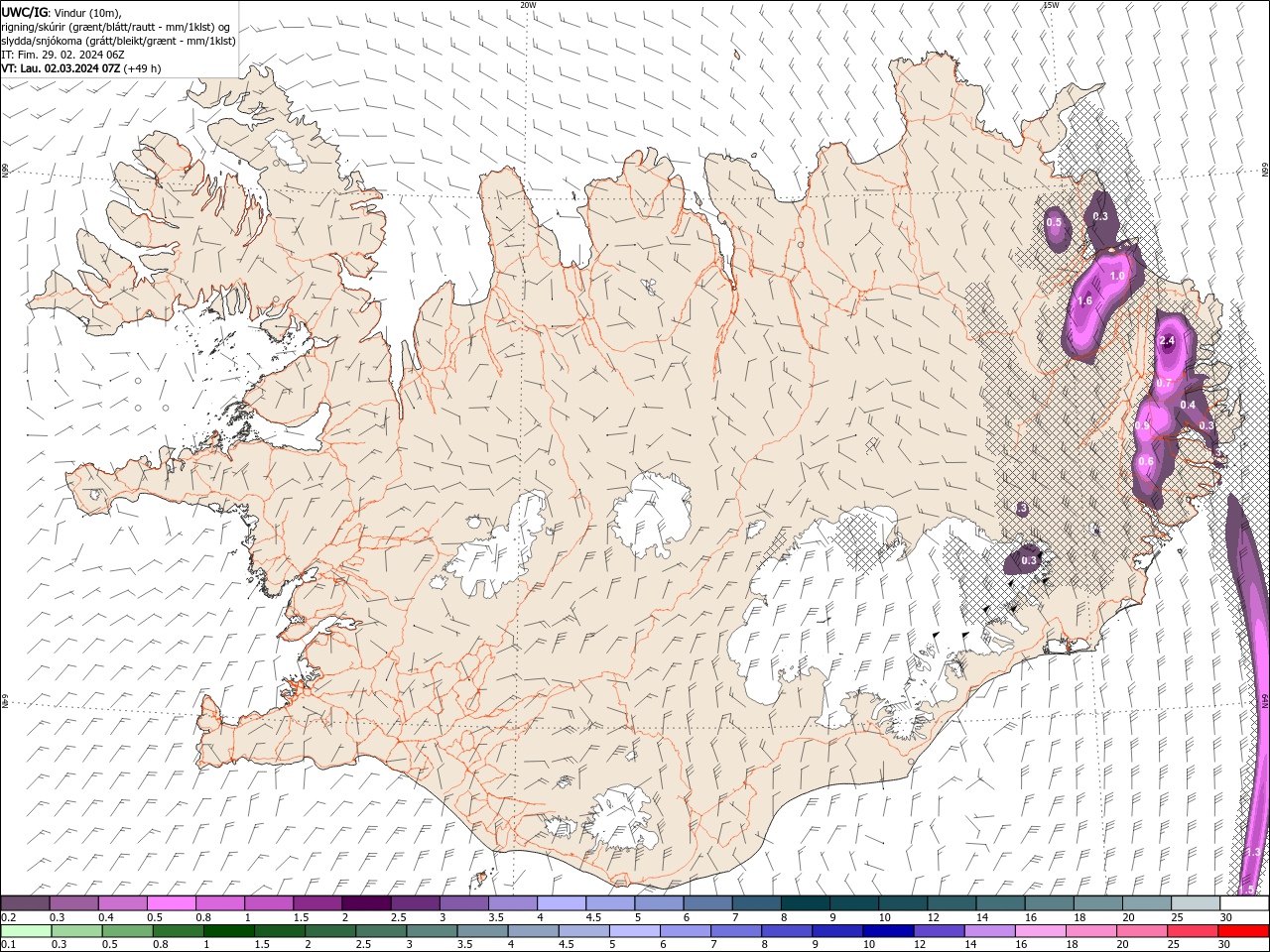Select the 2 dark purple swatch in upper legend
1270x952 pixels.
[367, 903]
